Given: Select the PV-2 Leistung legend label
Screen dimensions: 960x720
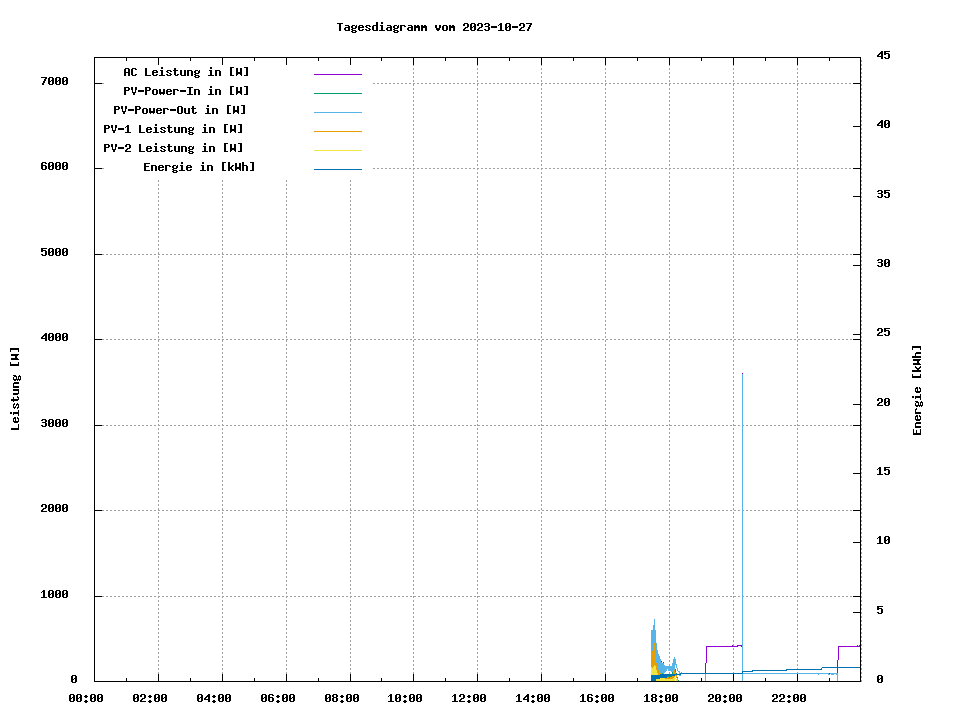Looking at the screenshot, I should click(x=173, y=148).
